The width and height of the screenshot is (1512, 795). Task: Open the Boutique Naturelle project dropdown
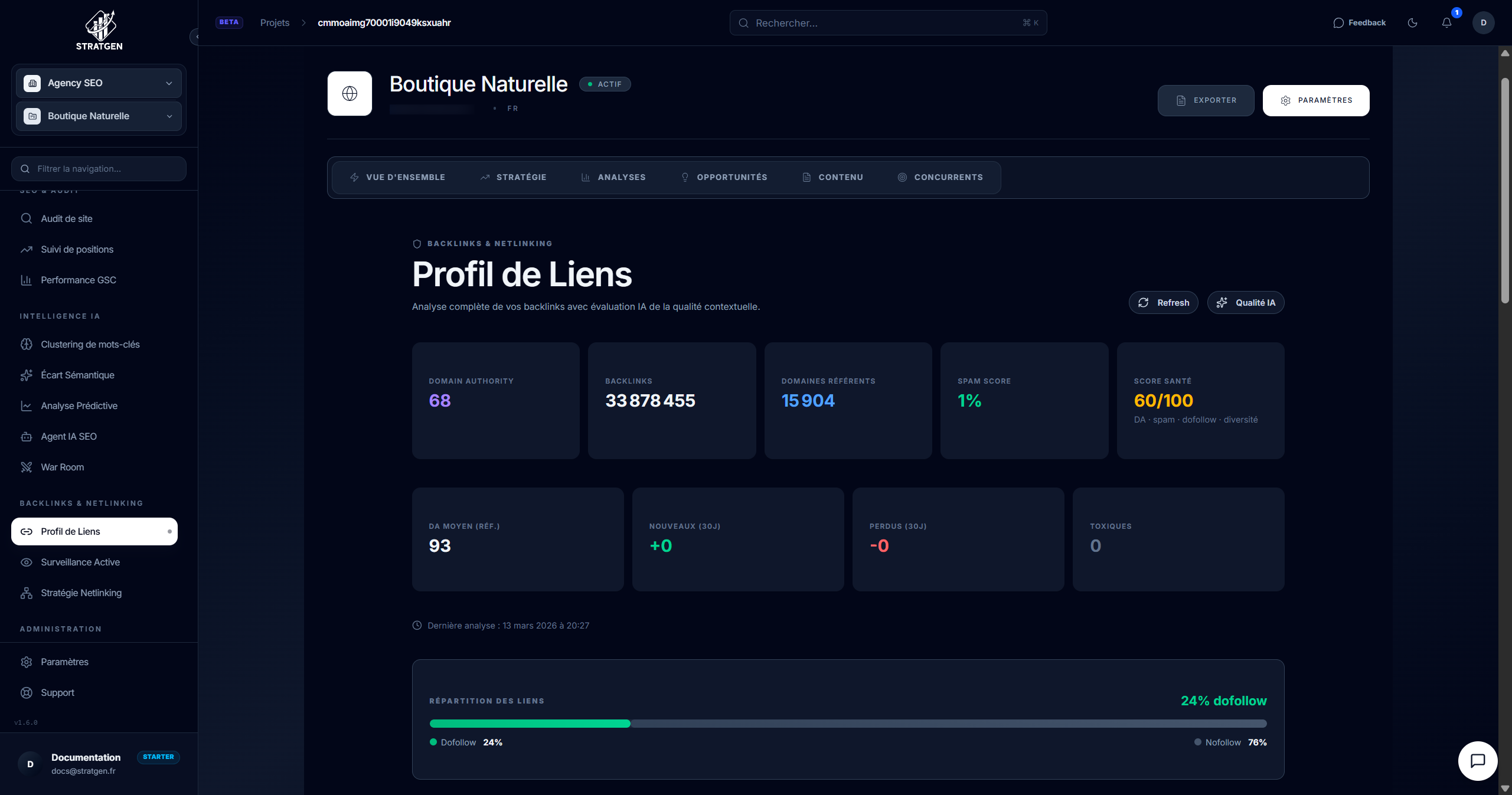pyautogui.click(x=98, y=116)
